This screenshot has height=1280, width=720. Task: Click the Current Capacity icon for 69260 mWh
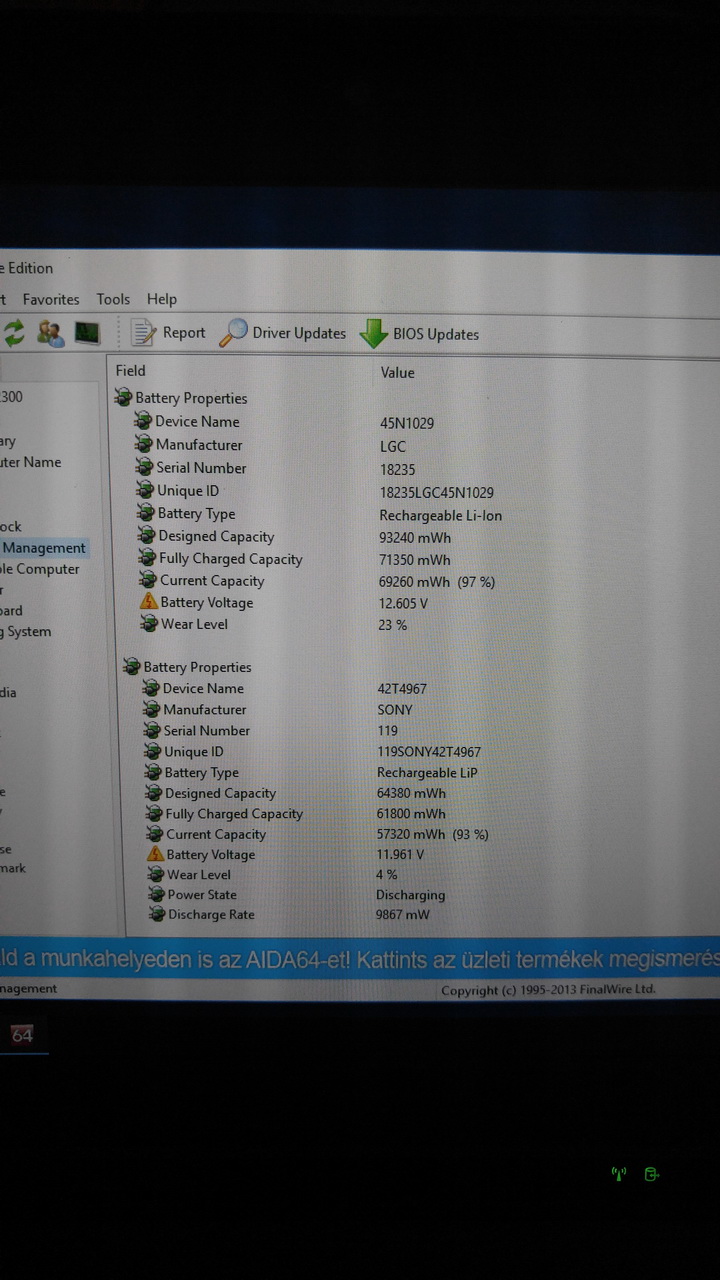148,580
